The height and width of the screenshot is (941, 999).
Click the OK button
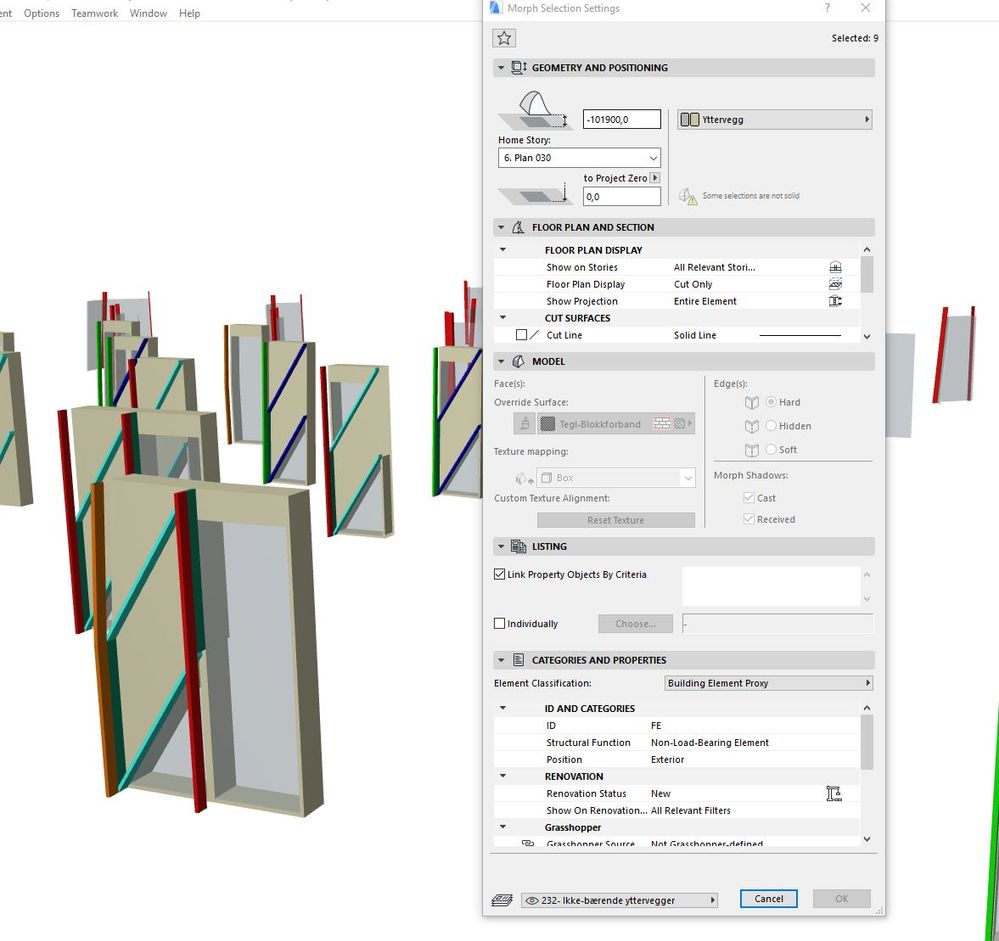[x=842, y=899]
